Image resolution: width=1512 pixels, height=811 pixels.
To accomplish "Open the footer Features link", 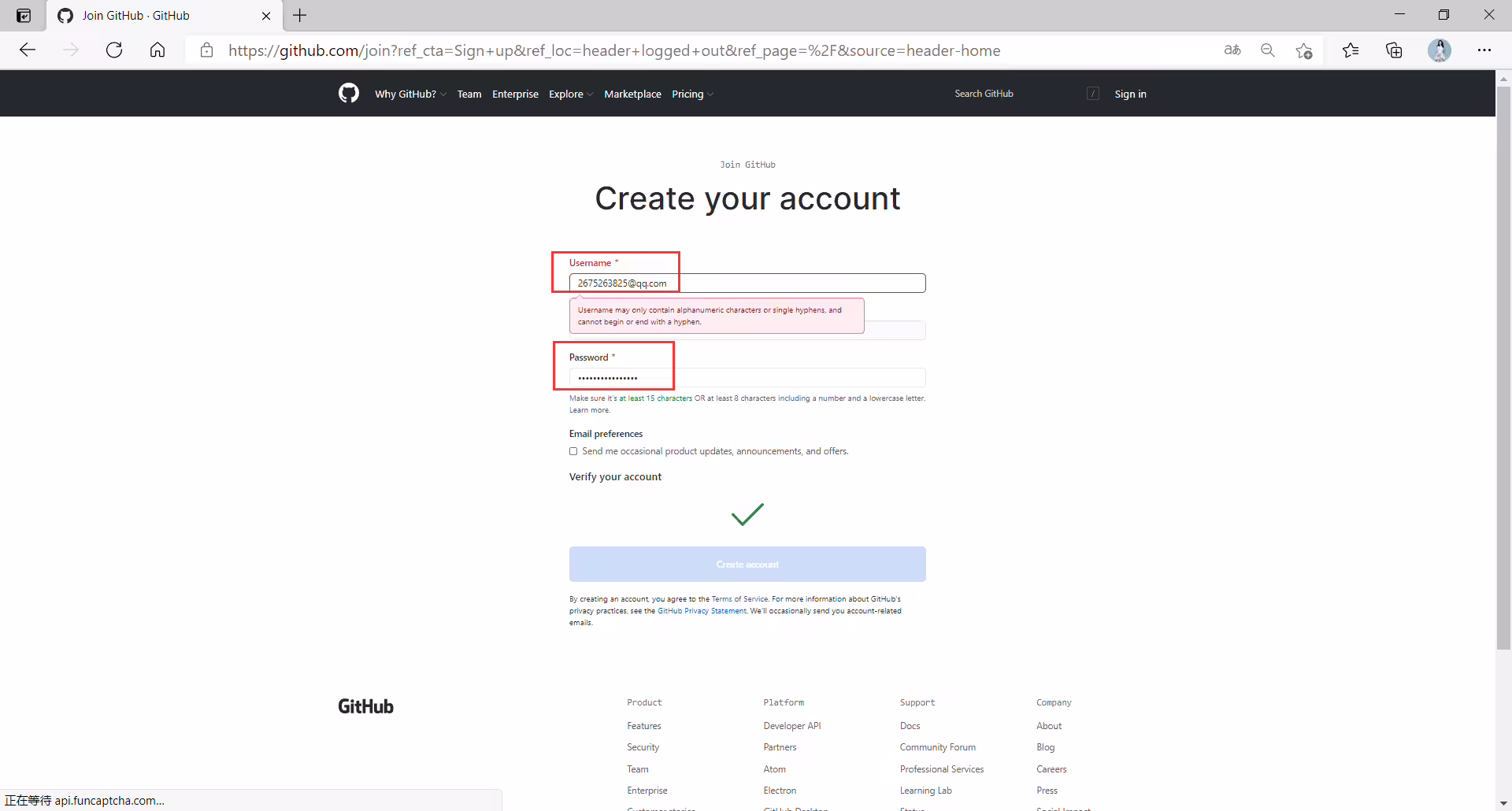I will pos(643,726).
